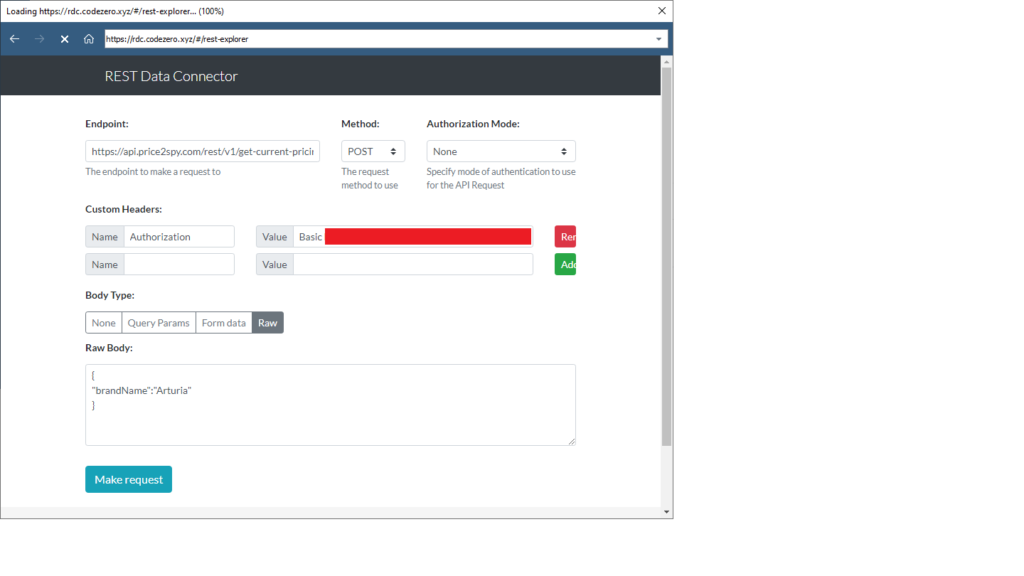The width and height of the screenshot is (1024, 576).
Task: Remove the Authorization custom header
Action: pyautogui.click(x=566, y=236)
